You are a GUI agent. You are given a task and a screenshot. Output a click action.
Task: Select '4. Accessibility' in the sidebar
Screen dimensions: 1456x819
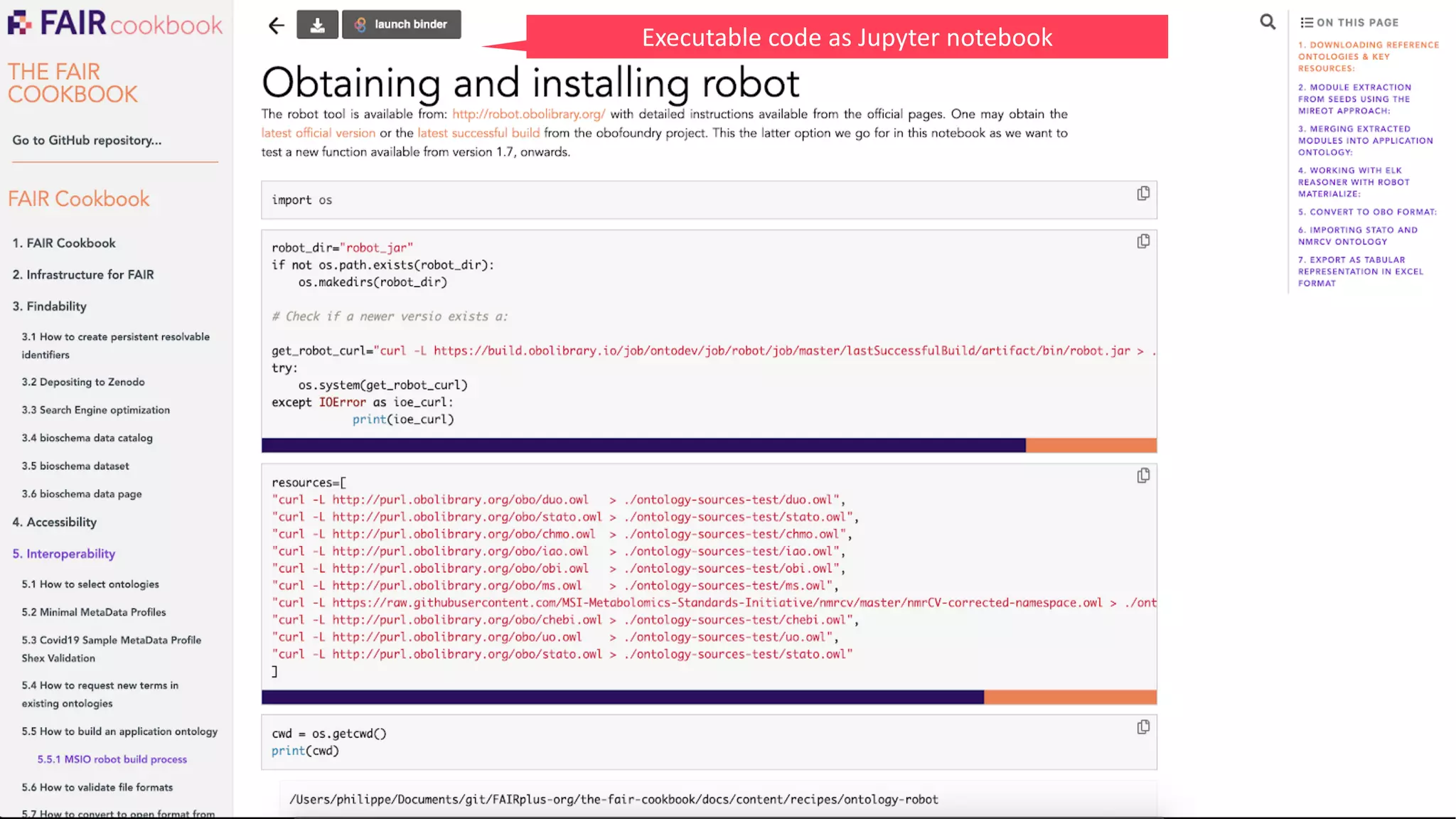click(x=55, y=522)
